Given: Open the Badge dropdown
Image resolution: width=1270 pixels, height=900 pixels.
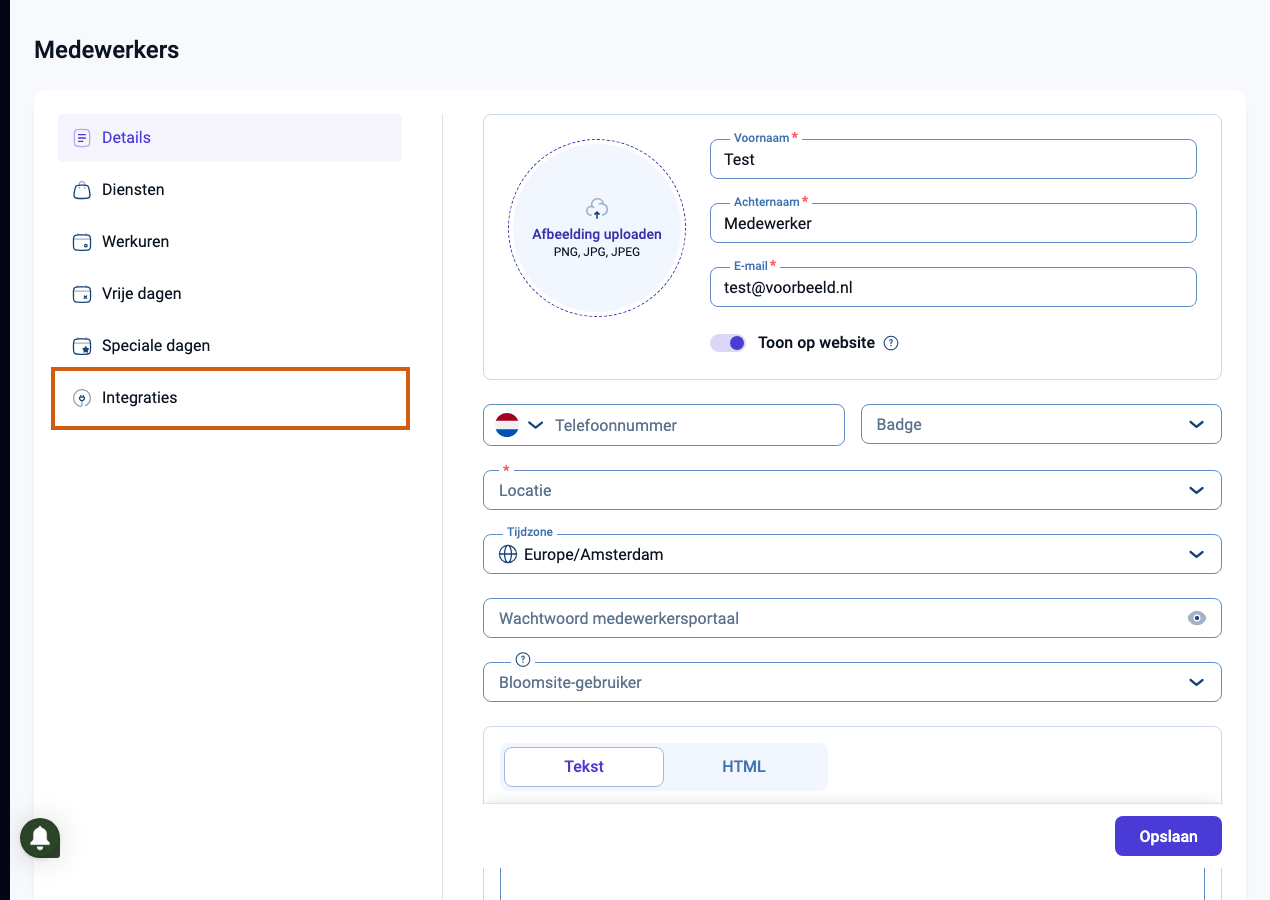Looking at the screenshot, I should (1041, 424).
